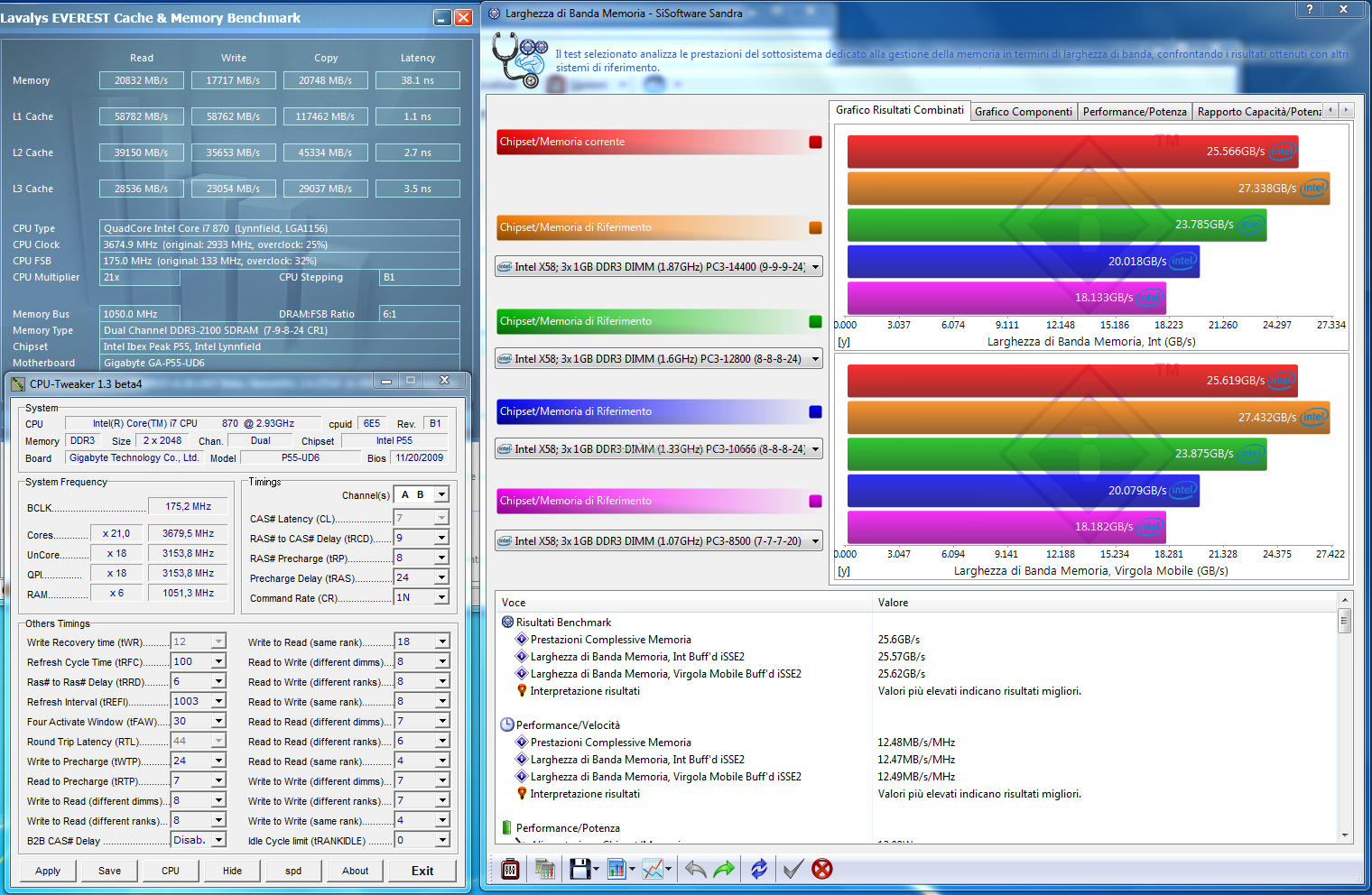This screenshot has width=1372, height=895.
Task: Click the Voce column header in Sandra
Action: [684, 602]
